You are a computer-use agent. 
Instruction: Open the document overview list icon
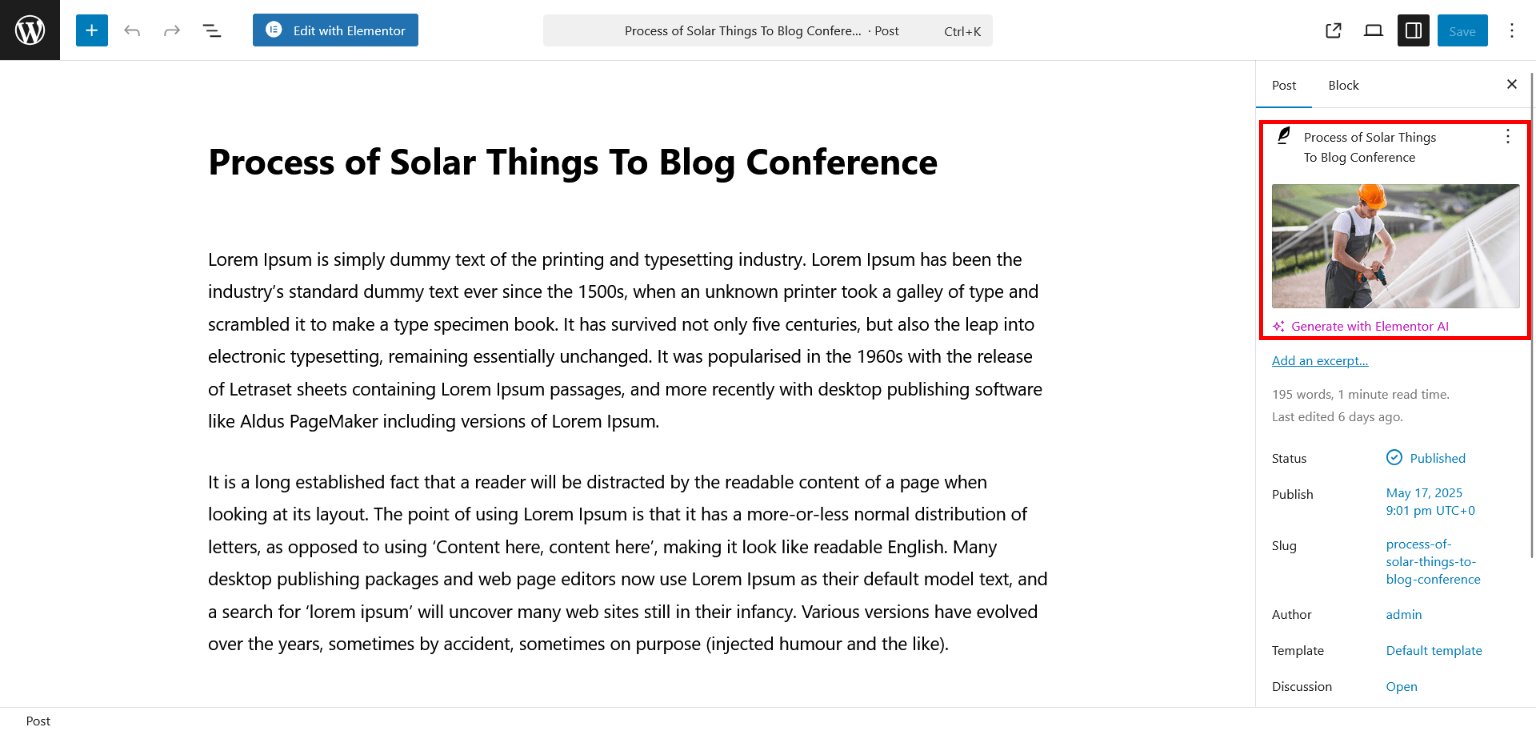212,31
